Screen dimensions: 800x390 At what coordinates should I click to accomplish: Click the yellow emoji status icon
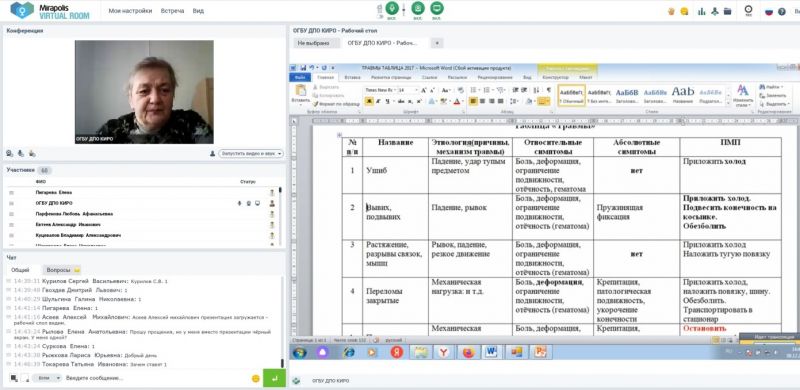point(684,11)
